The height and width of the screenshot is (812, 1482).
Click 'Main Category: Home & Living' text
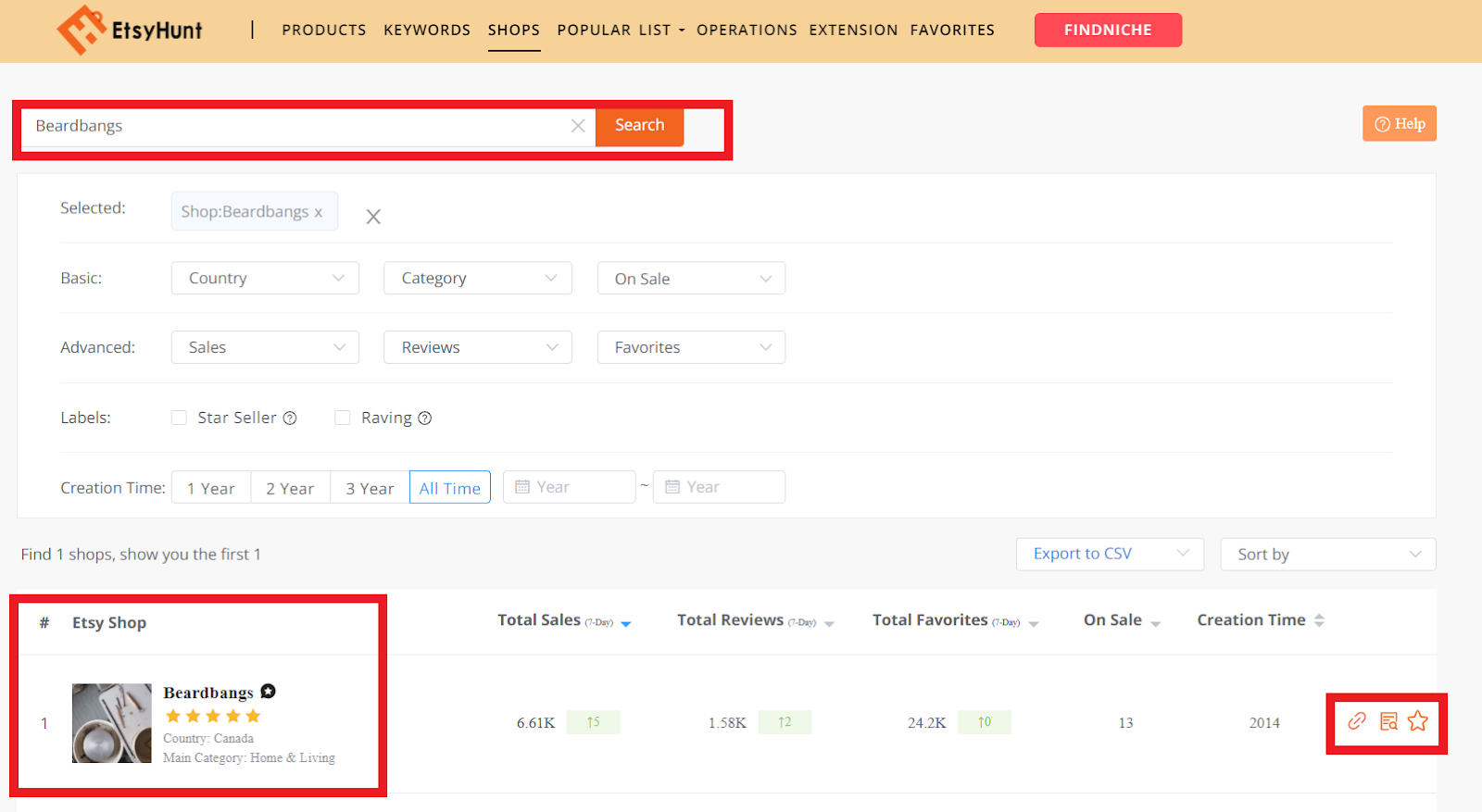(249, 758)
